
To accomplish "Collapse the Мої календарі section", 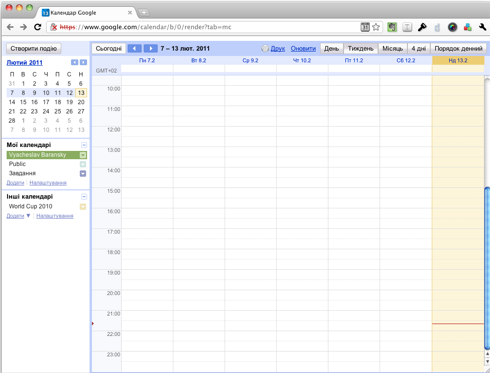I will pyautogui.click(x=84, y=145).
